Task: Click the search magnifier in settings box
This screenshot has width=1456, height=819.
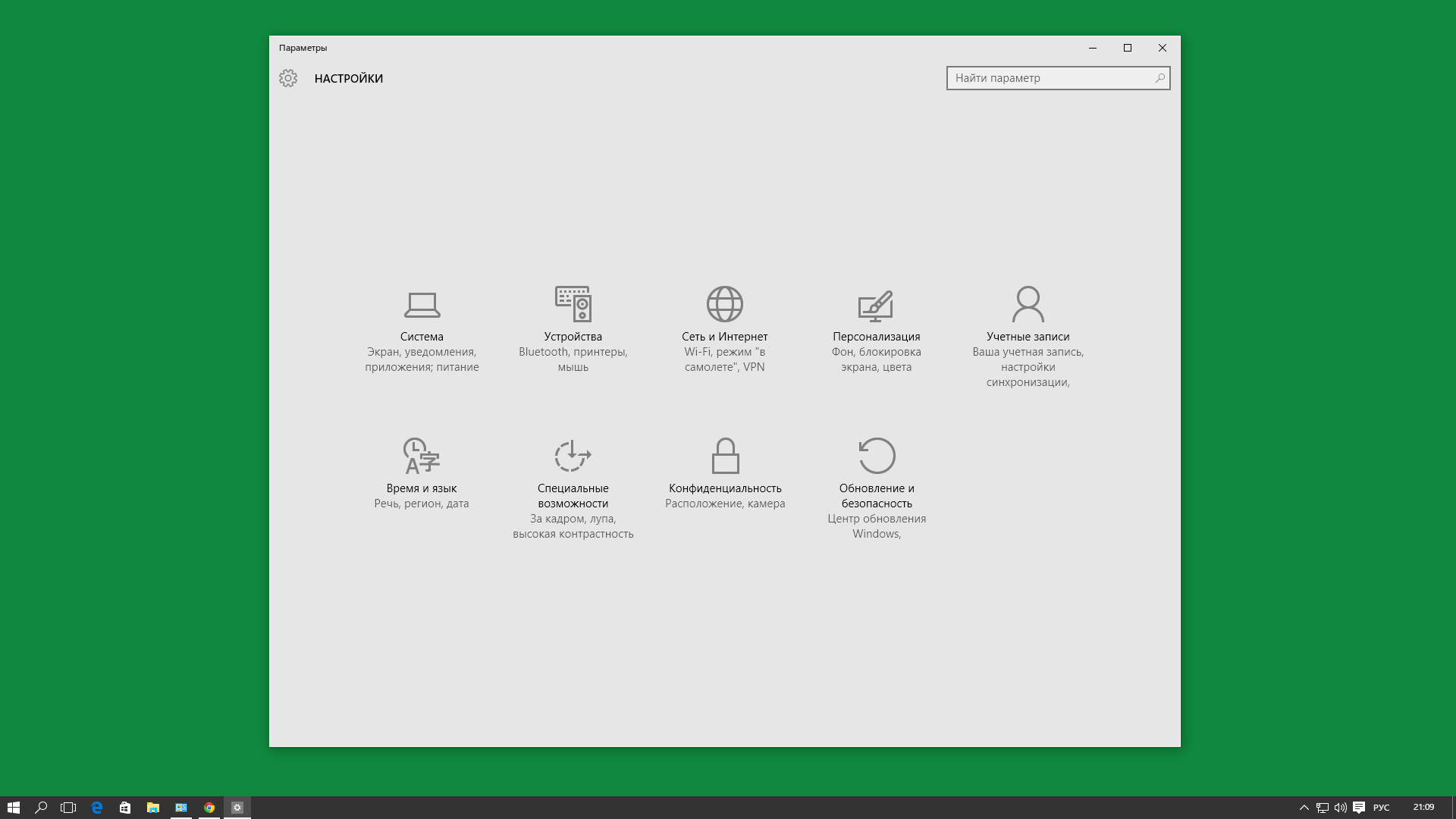Action: tap(1159, 78)
